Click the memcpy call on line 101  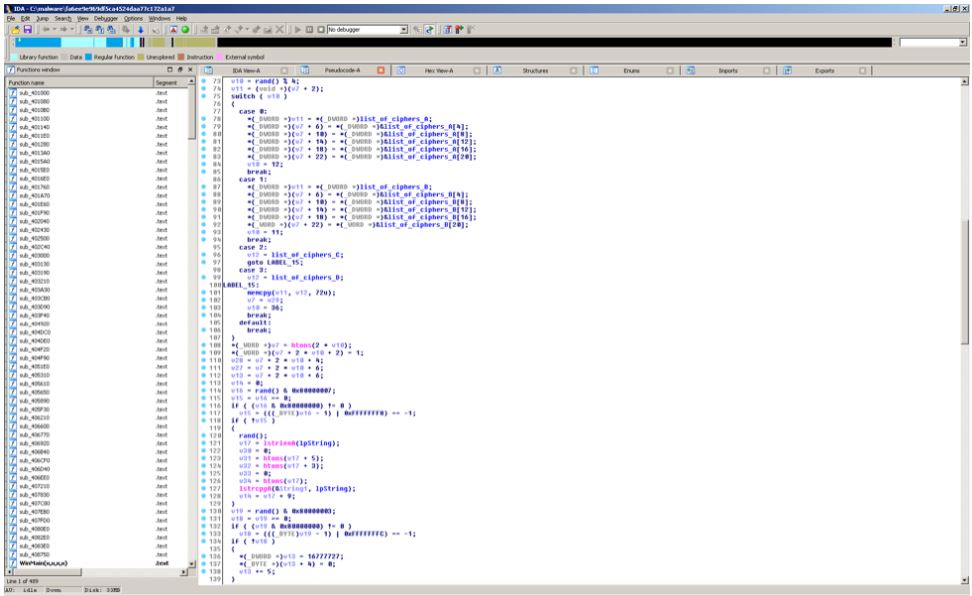(258, 292)
